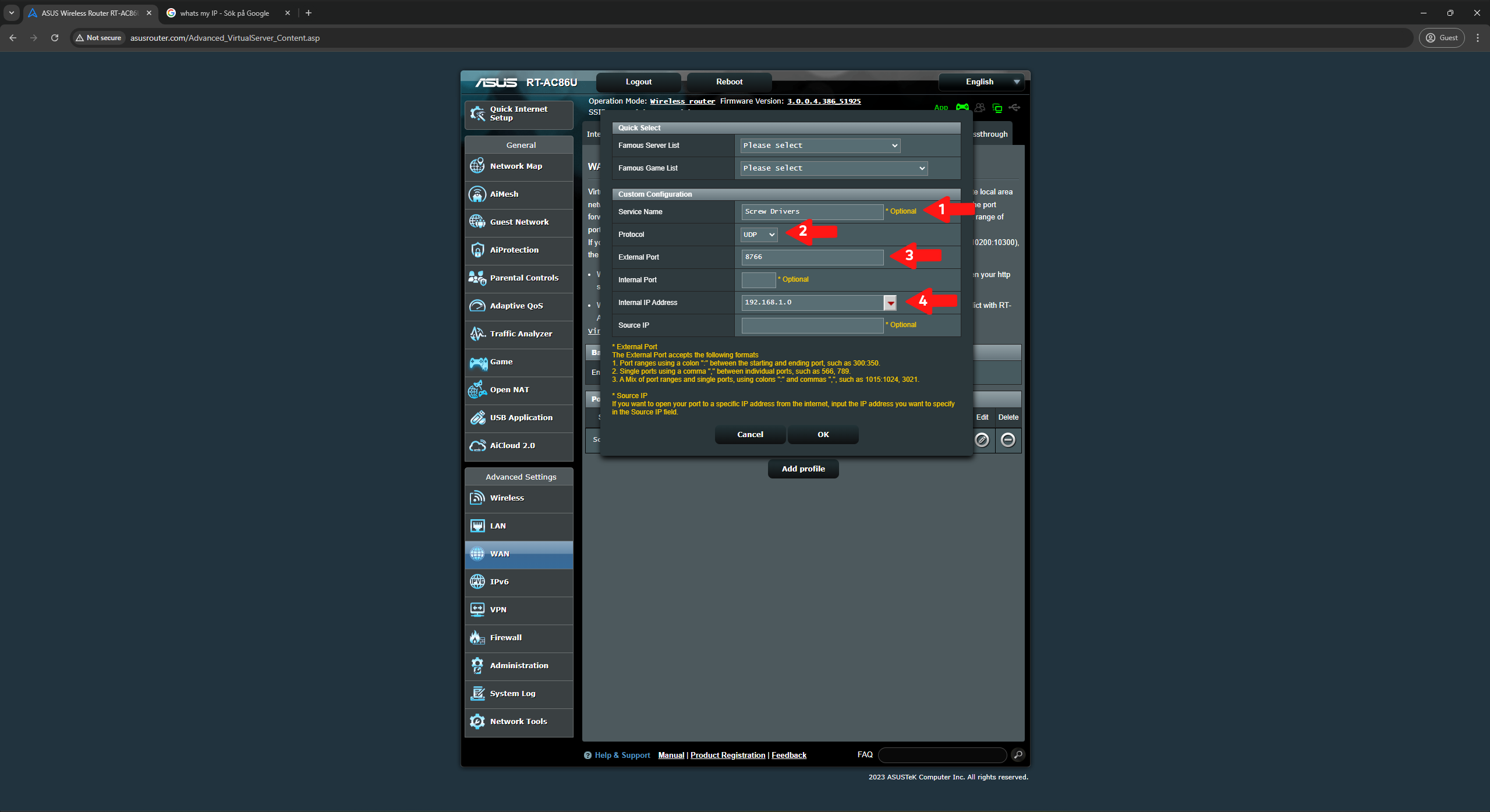The image size is (1490, 812).
Task: Open the Famous Server List dropdown
Action: coord(820,146)
